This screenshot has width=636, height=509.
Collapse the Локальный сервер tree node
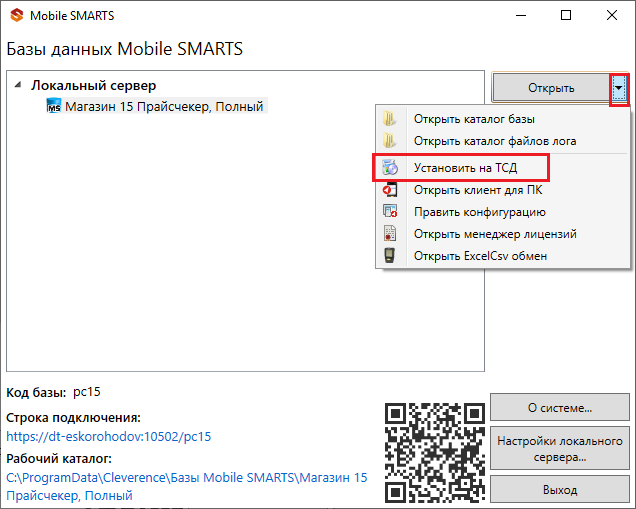pyautogui.click(x=18, y=85)
